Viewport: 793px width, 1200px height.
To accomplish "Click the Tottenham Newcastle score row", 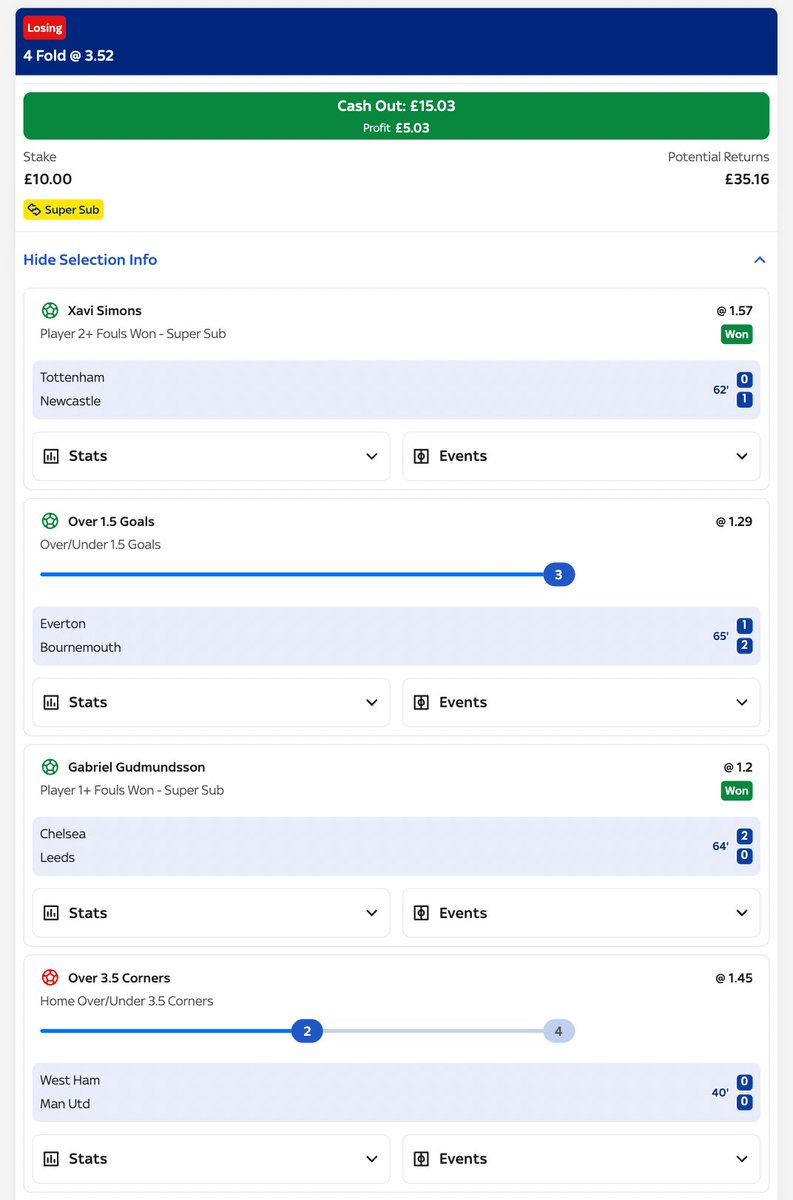I will pos(396,390).
